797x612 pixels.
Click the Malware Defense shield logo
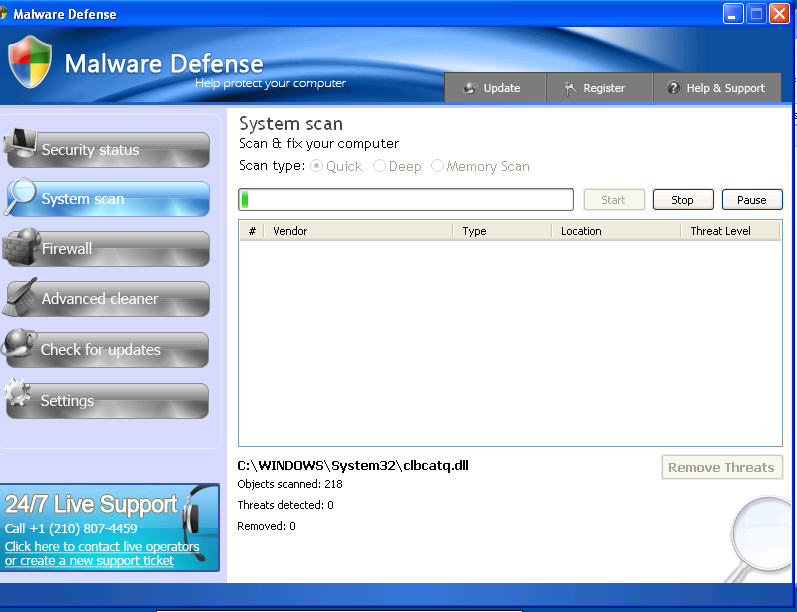click(x=30, y=62)
